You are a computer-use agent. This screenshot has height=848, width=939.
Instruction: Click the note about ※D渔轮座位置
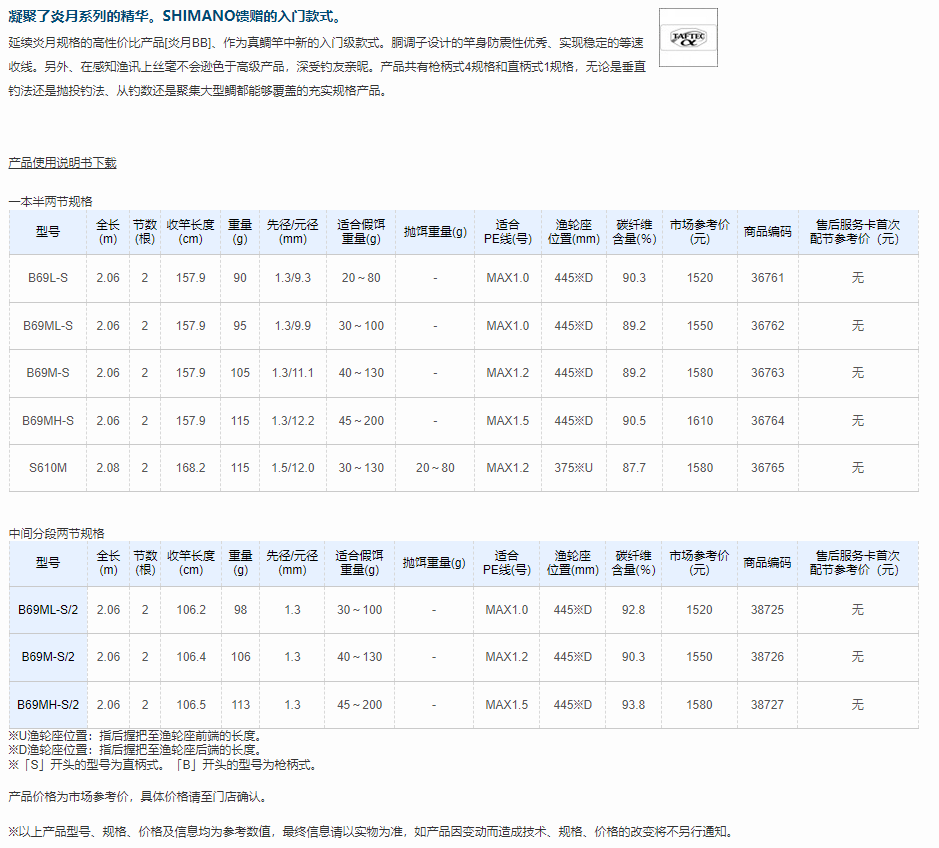coord(135,750)
